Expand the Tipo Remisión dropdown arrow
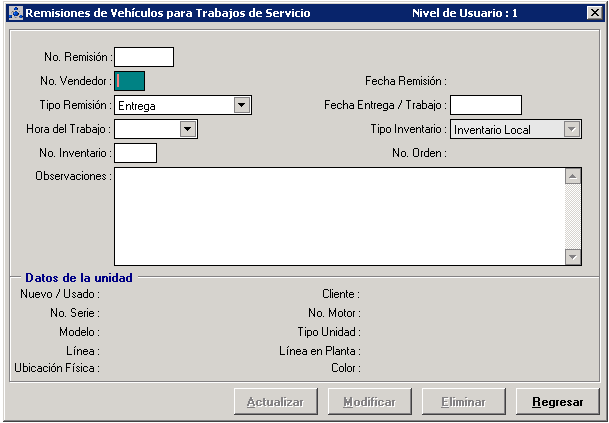The height and width of the screenshot is (423, 609). tap(241, 105)
